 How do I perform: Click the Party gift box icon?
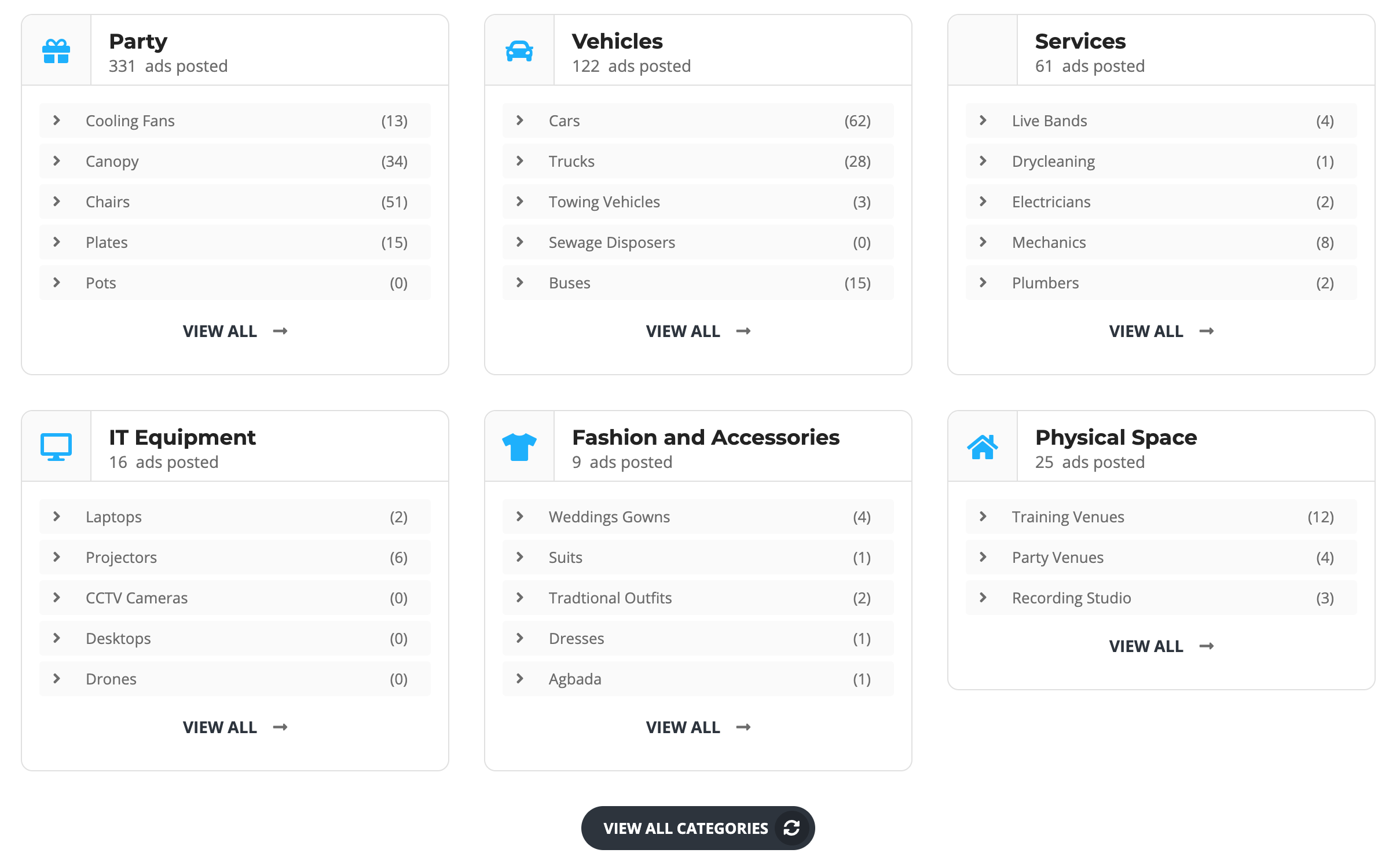pos(56,51)
